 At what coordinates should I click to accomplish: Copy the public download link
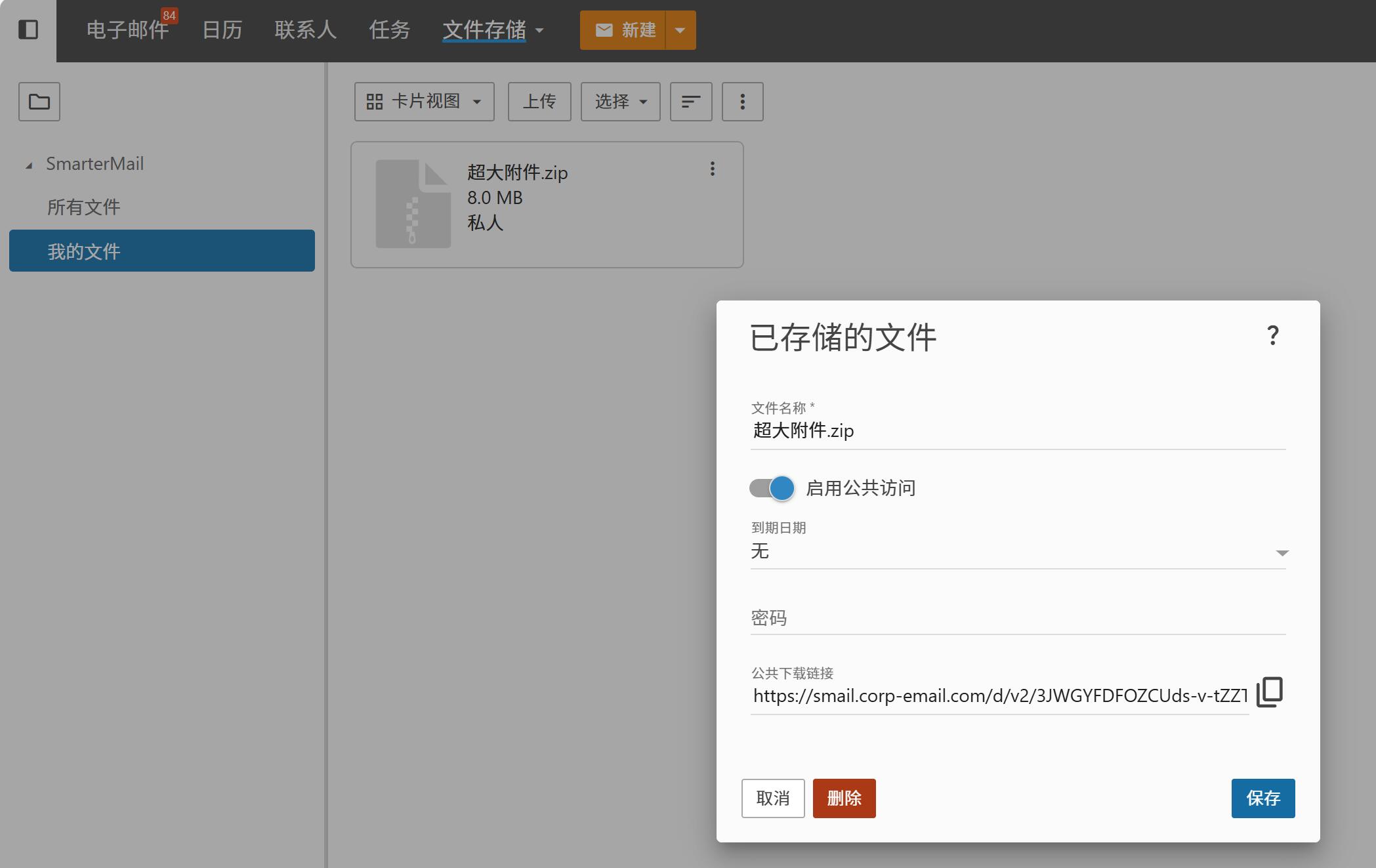pos(1269,692)
